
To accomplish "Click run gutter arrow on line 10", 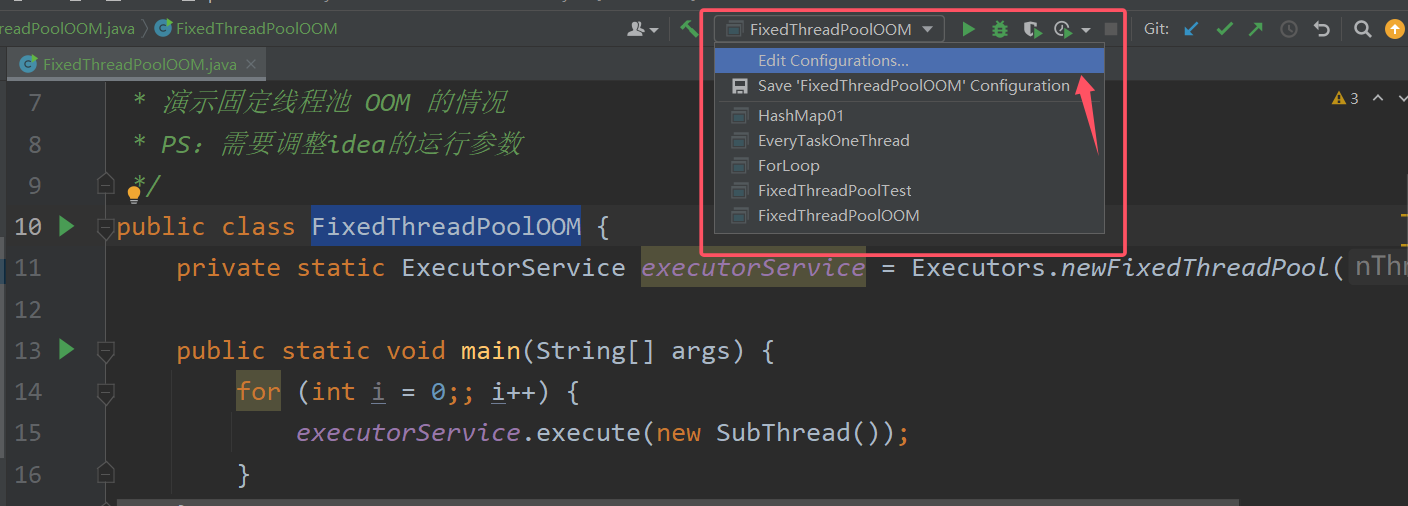I will (67, 227).
